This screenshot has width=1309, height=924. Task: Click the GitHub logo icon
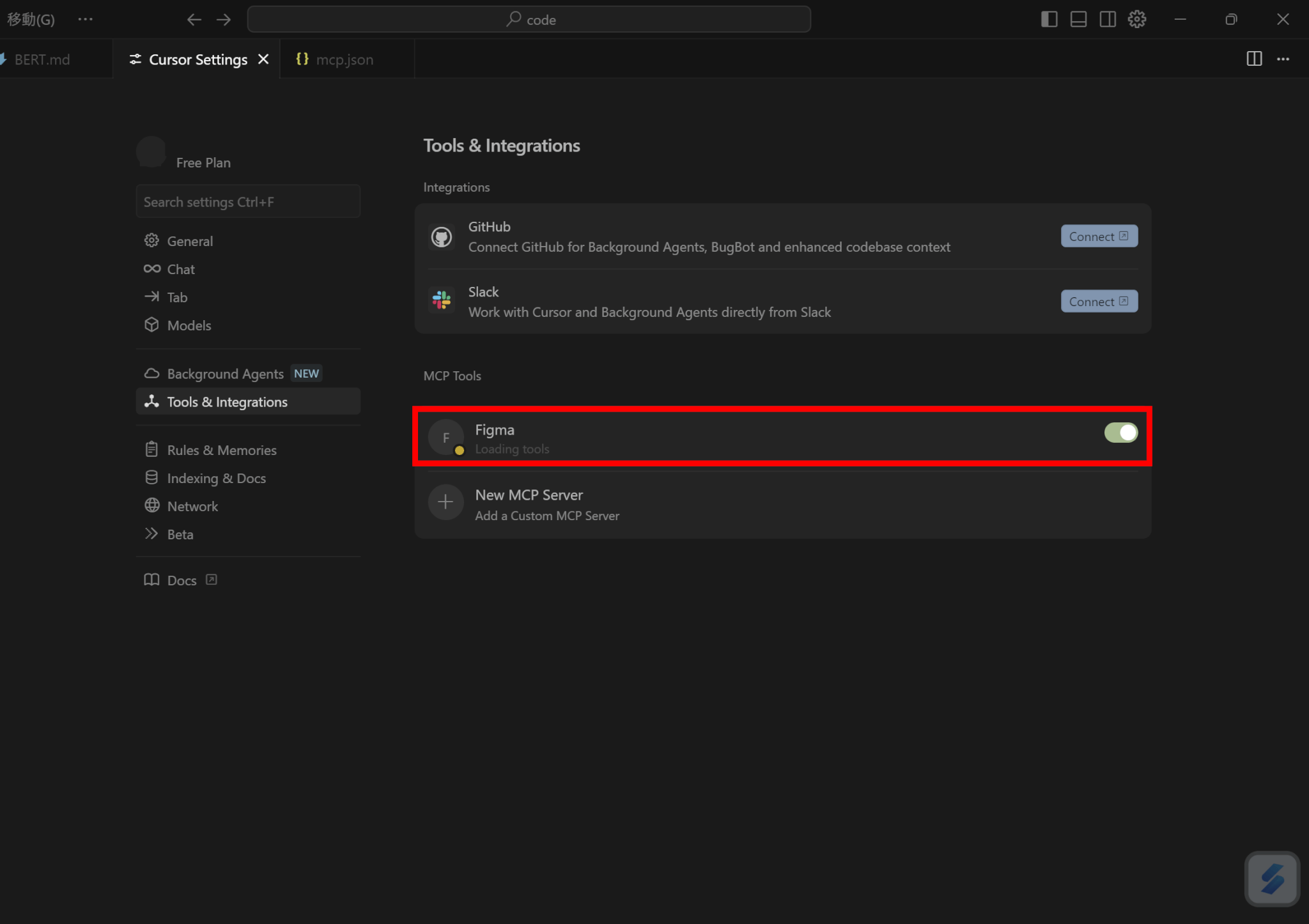pos(442,237)
